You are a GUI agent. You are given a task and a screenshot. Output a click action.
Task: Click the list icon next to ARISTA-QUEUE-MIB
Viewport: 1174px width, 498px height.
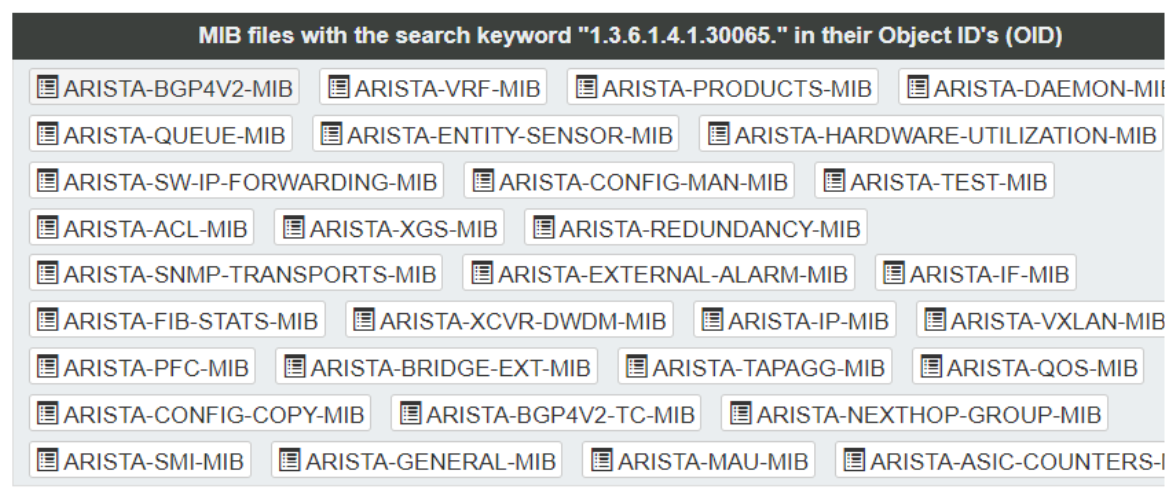(48, 134)
